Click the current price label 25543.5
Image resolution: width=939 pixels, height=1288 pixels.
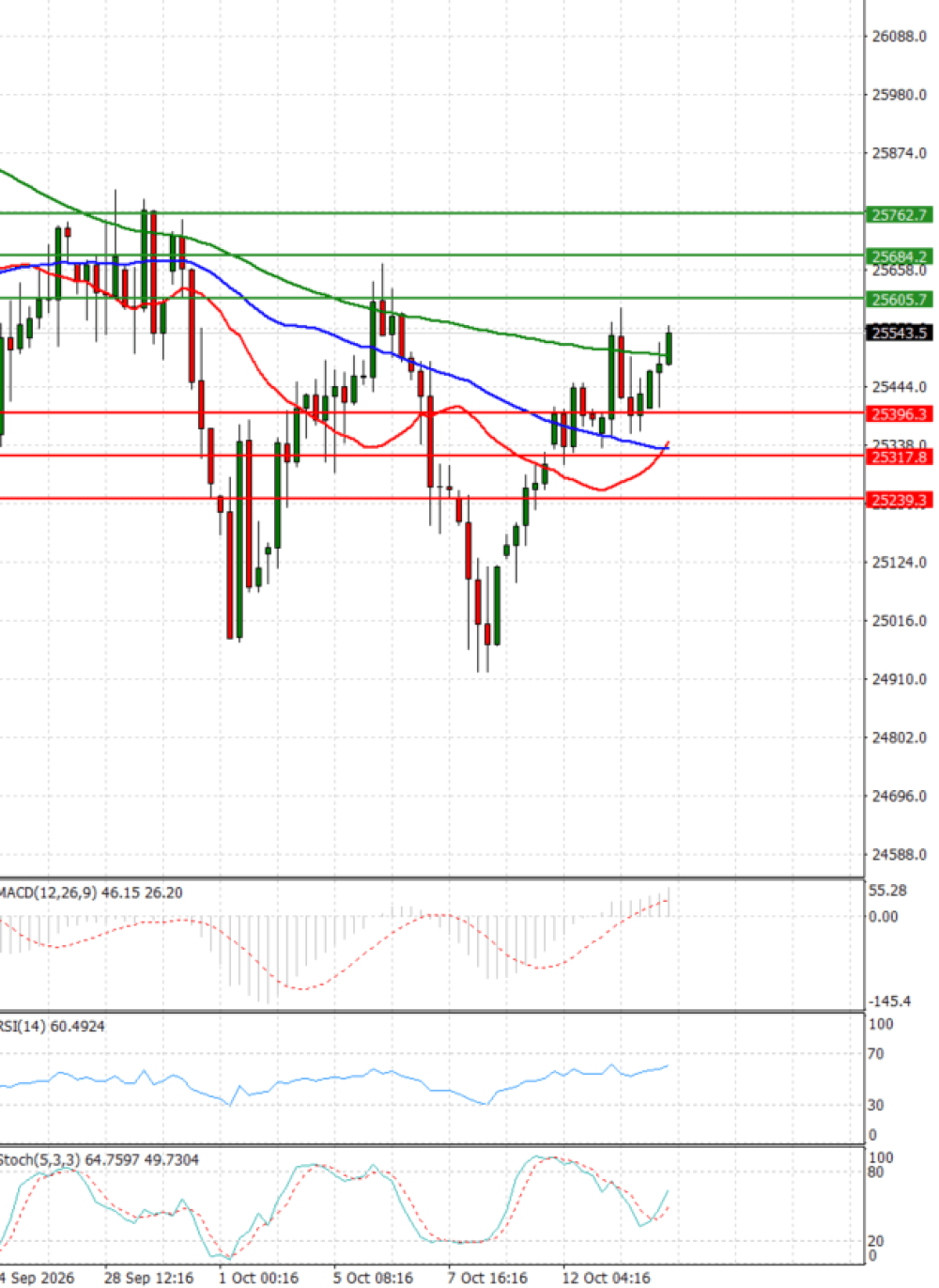click(x=899, y=333)
